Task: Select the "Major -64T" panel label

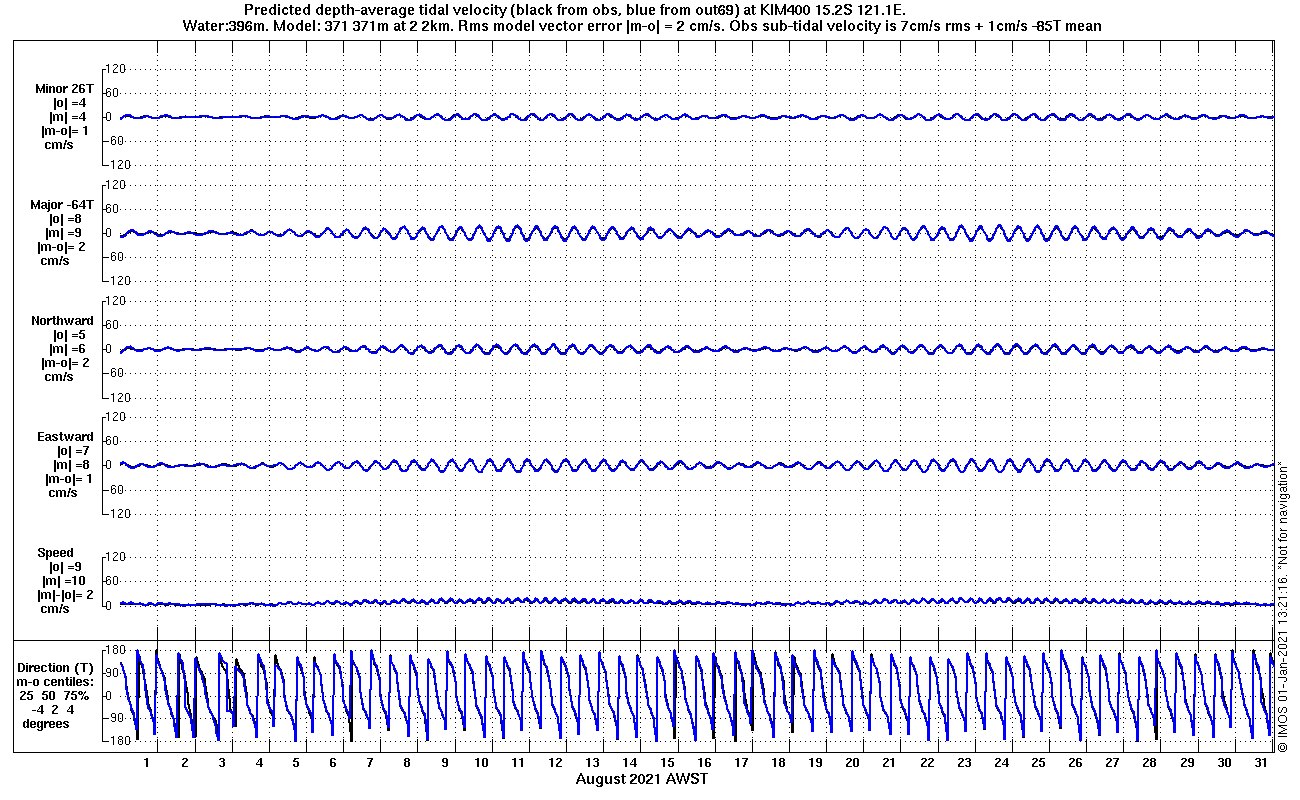Action: tap(62, 205)
